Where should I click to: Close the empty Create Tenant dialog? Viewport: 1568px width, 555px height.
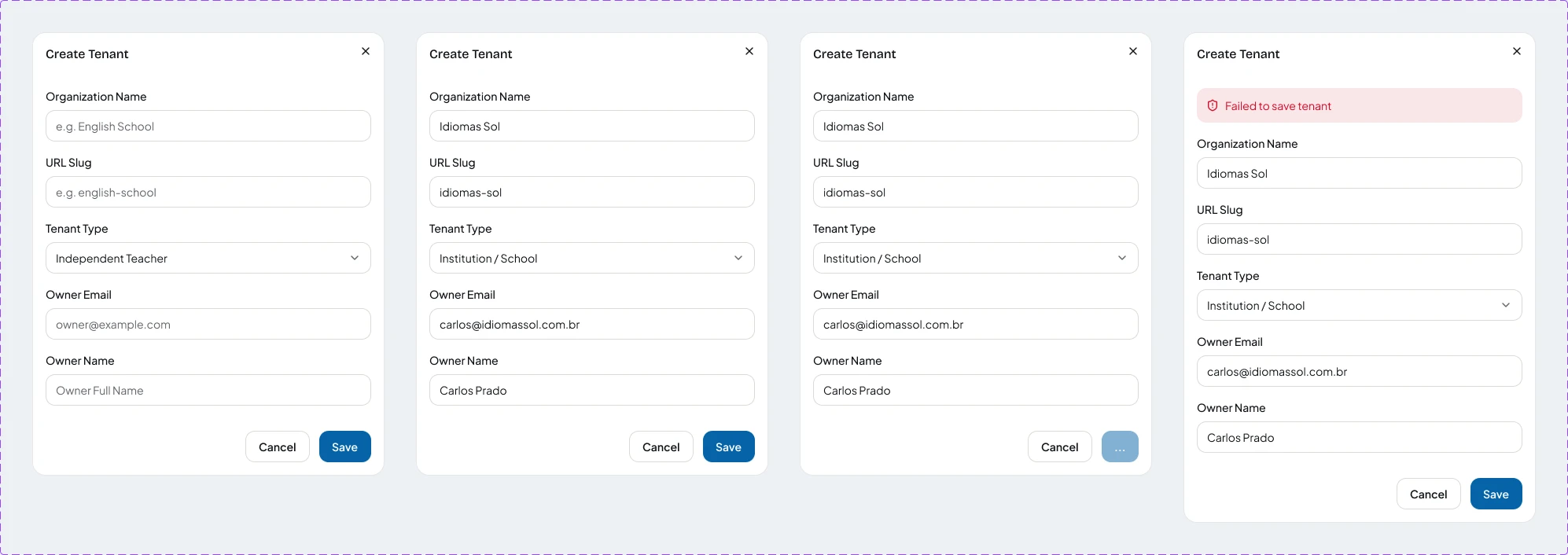click(366, 51)
